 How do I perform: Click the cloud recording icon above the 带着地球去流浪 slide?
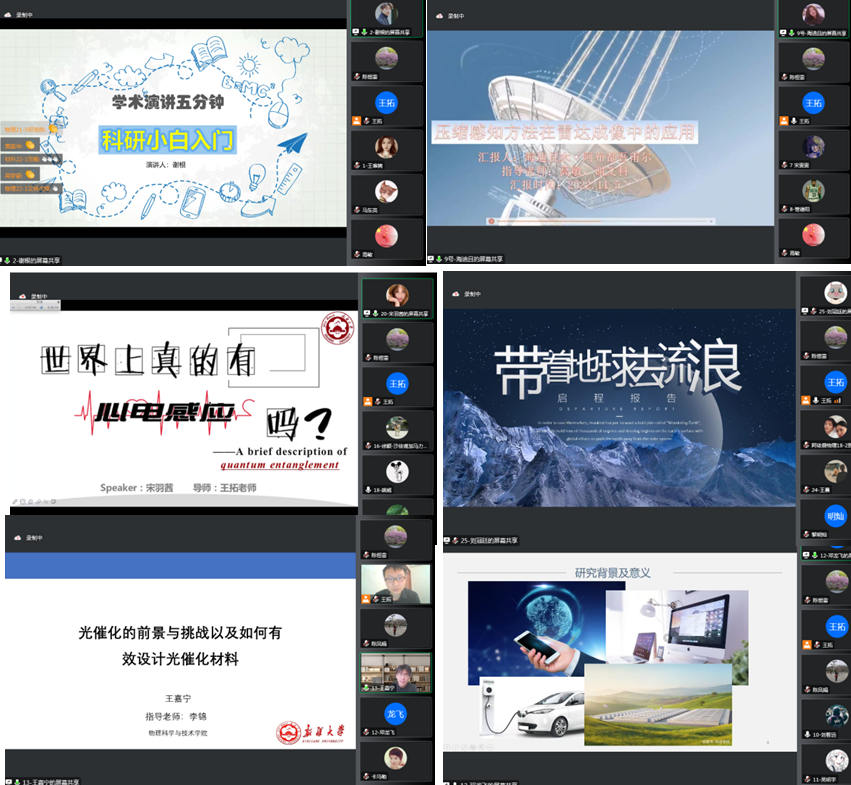coord(455,294)
